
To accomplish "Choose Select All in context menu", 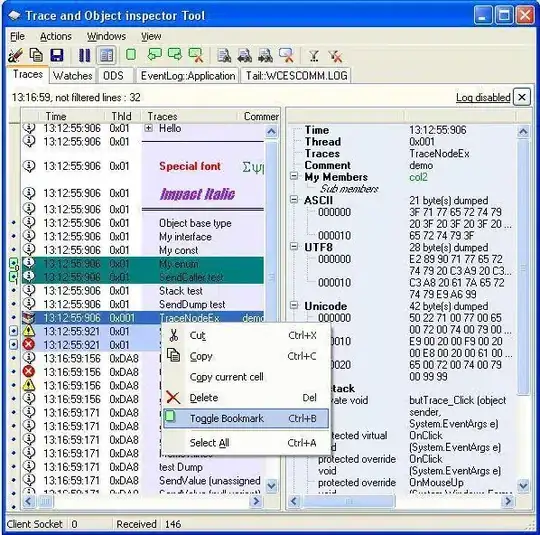I will tap(246, 443).
